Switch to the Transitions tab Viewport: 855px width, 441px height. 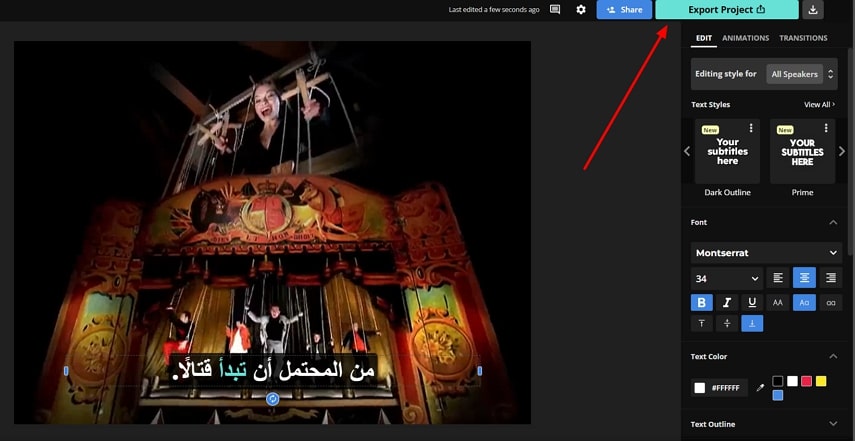pyautogui.click(x=803, y=38)
